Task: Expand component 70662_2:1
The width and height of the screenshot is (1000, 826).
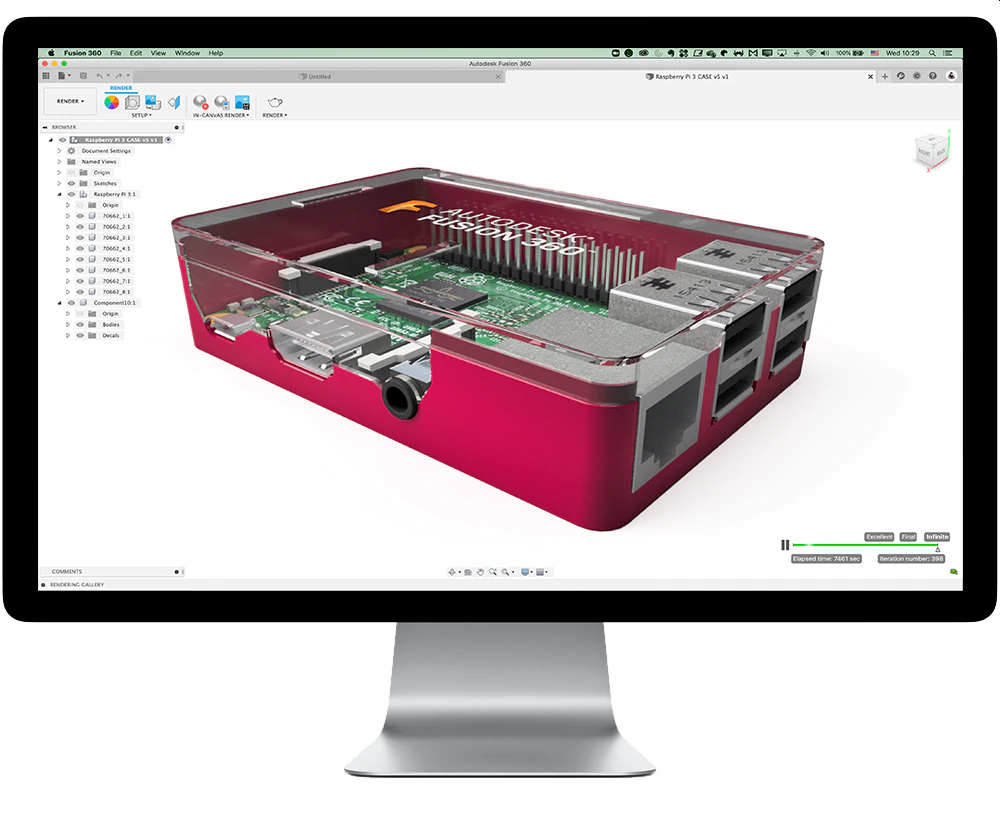Action: pyautogui.click(x=68, y=227)
